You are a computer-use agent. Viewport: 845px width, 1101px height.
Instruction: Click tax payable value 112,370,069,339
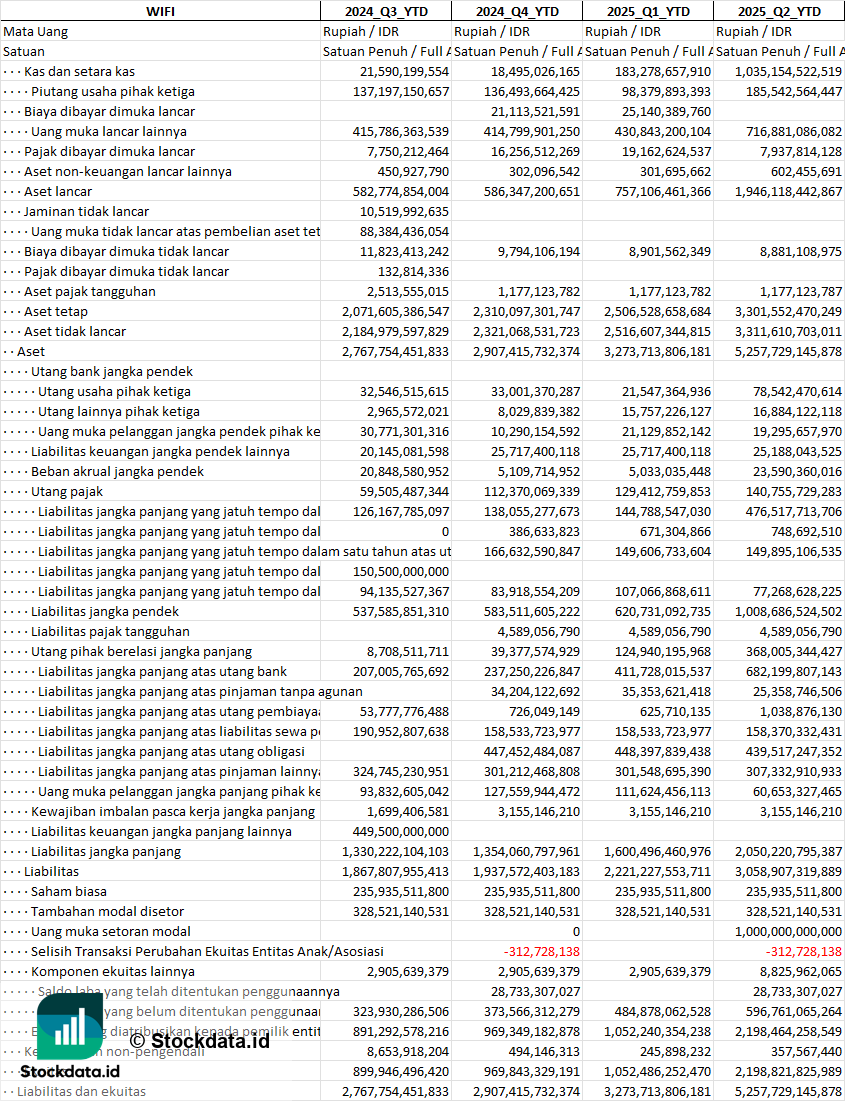(x=532, y=492)
